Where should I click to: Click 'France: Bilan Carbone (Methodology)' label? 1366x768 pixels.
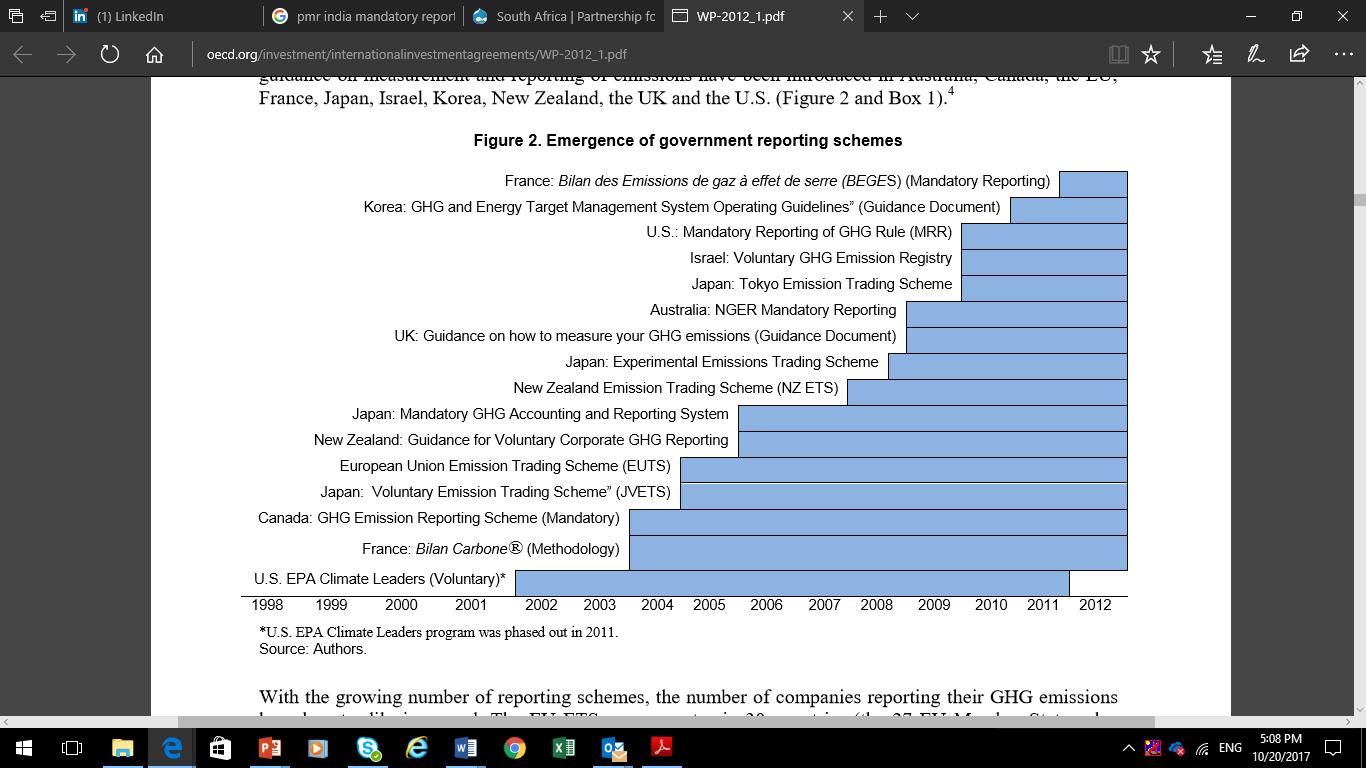[x=491, y=549]
